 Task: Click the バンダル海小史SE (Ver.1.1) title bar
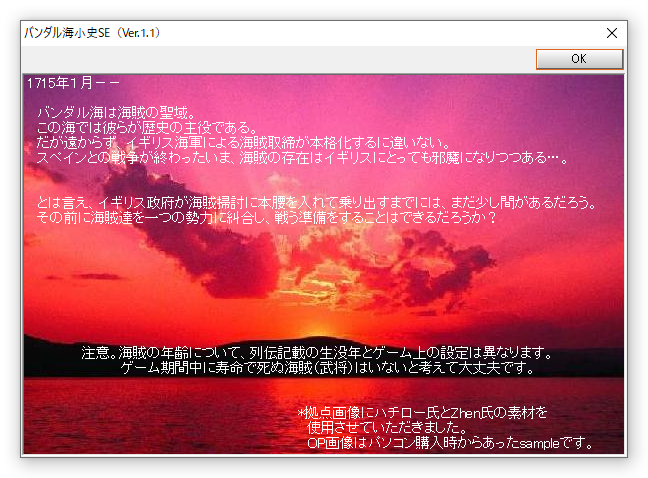click(x=300, y=32)
